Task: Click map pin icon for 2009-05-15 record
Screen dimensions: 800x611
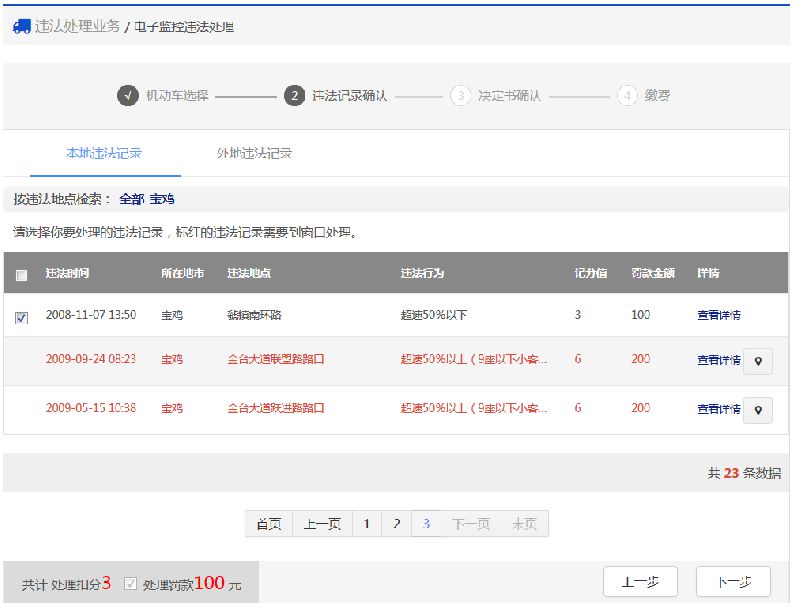Action: pos(758,409)
